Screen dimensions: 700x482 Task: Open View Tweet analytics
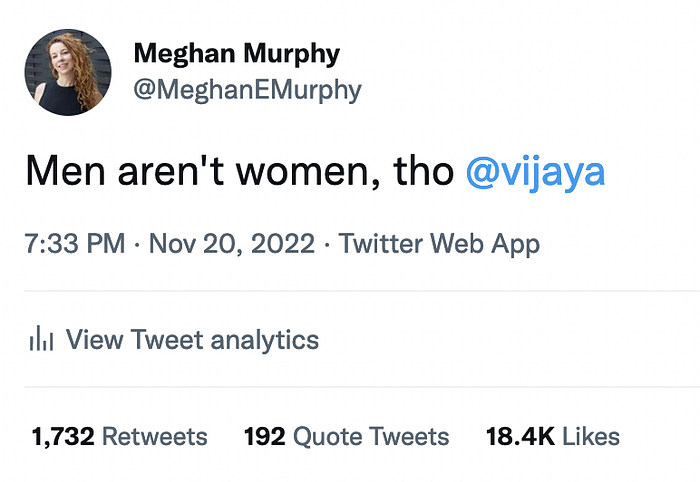tap(192, 340)
